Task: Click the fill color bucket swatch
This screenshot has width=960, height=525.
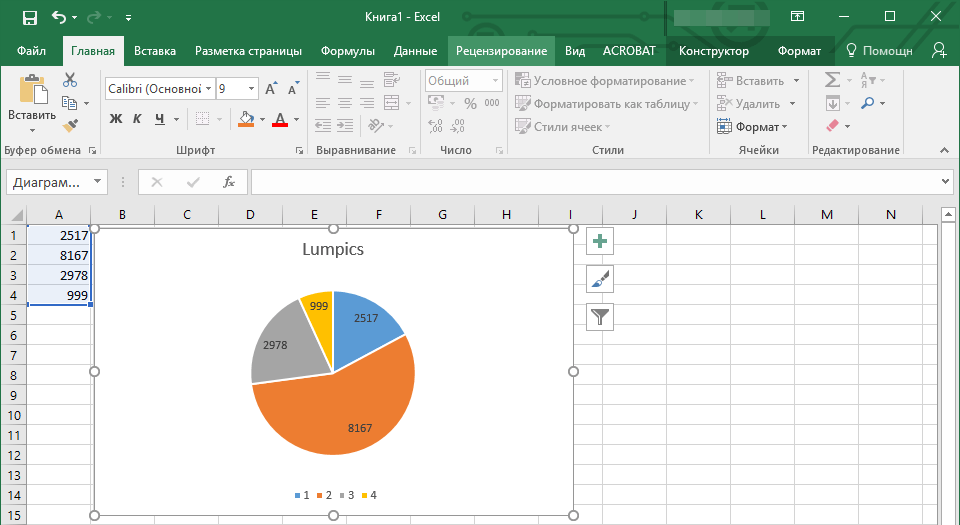Action: [x=246, y=119]
